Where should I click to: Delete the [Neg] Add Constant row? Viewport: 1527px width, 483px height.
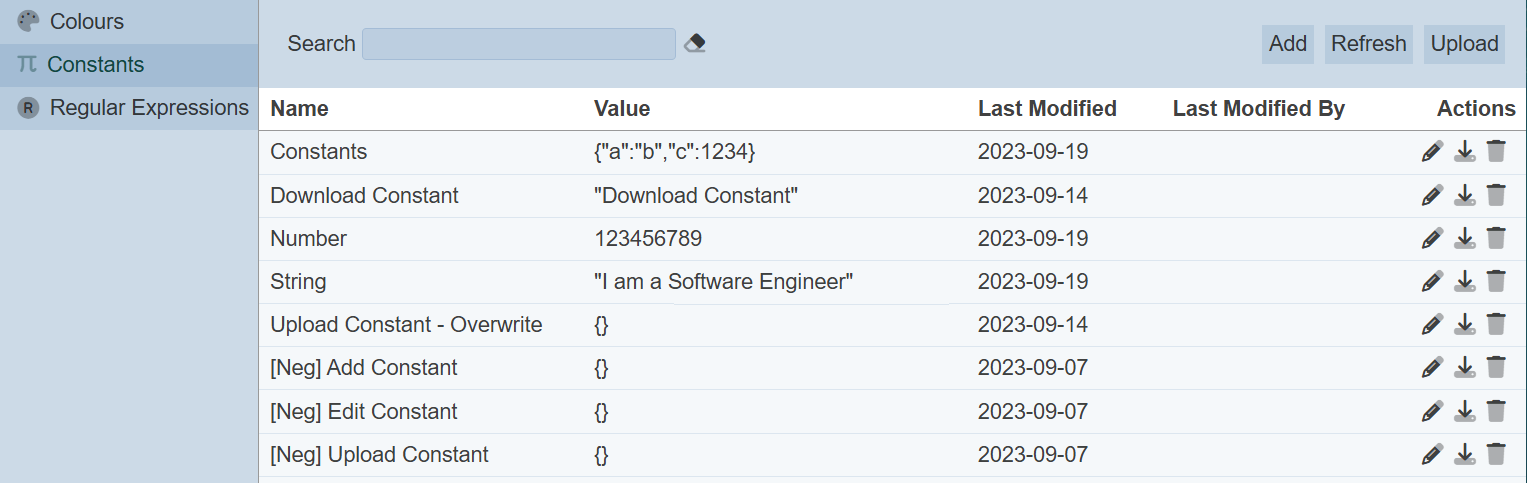pyautogui.click(x=1496, y=367)
